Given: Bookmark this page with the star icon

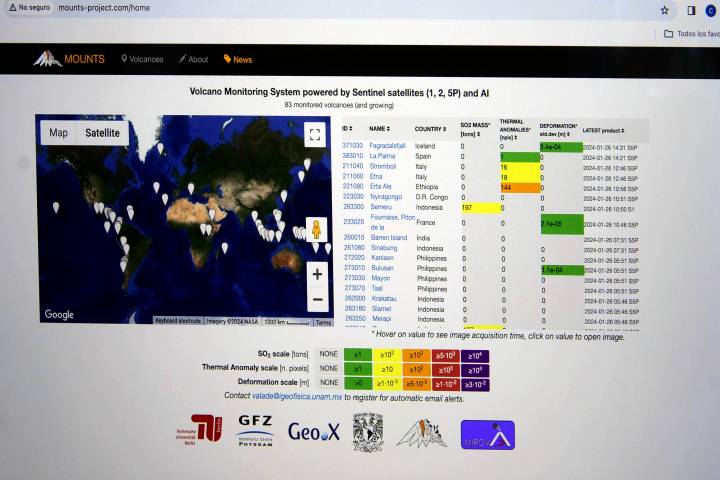Looking at the screenshot, I should 665,10.
